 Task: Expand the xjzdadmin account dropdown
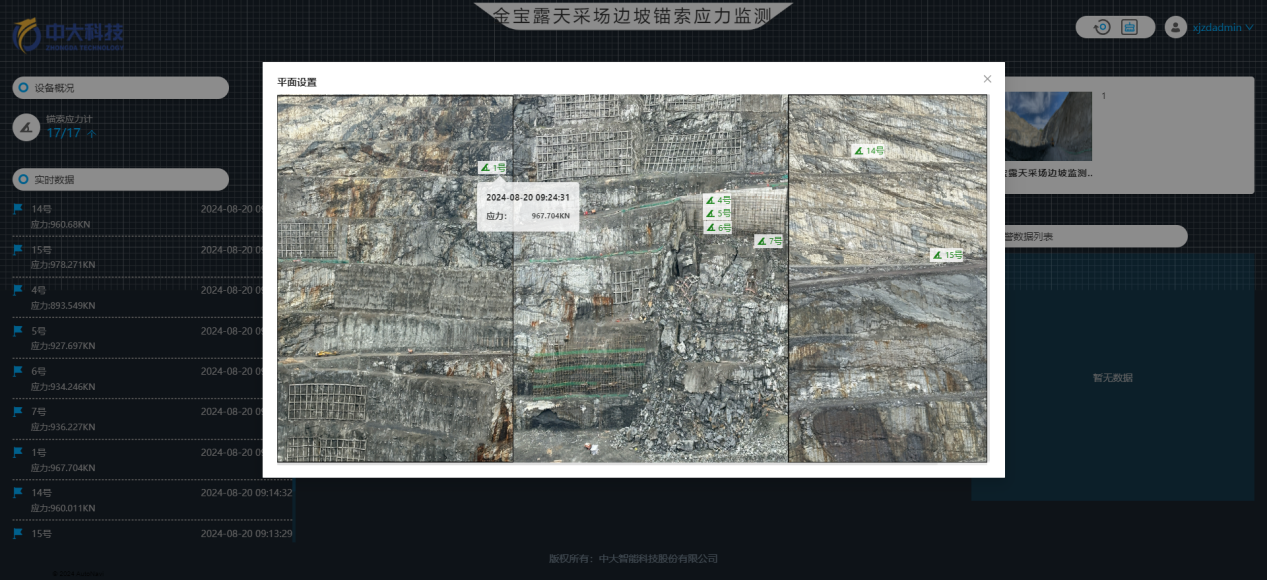click(1223, 28)
